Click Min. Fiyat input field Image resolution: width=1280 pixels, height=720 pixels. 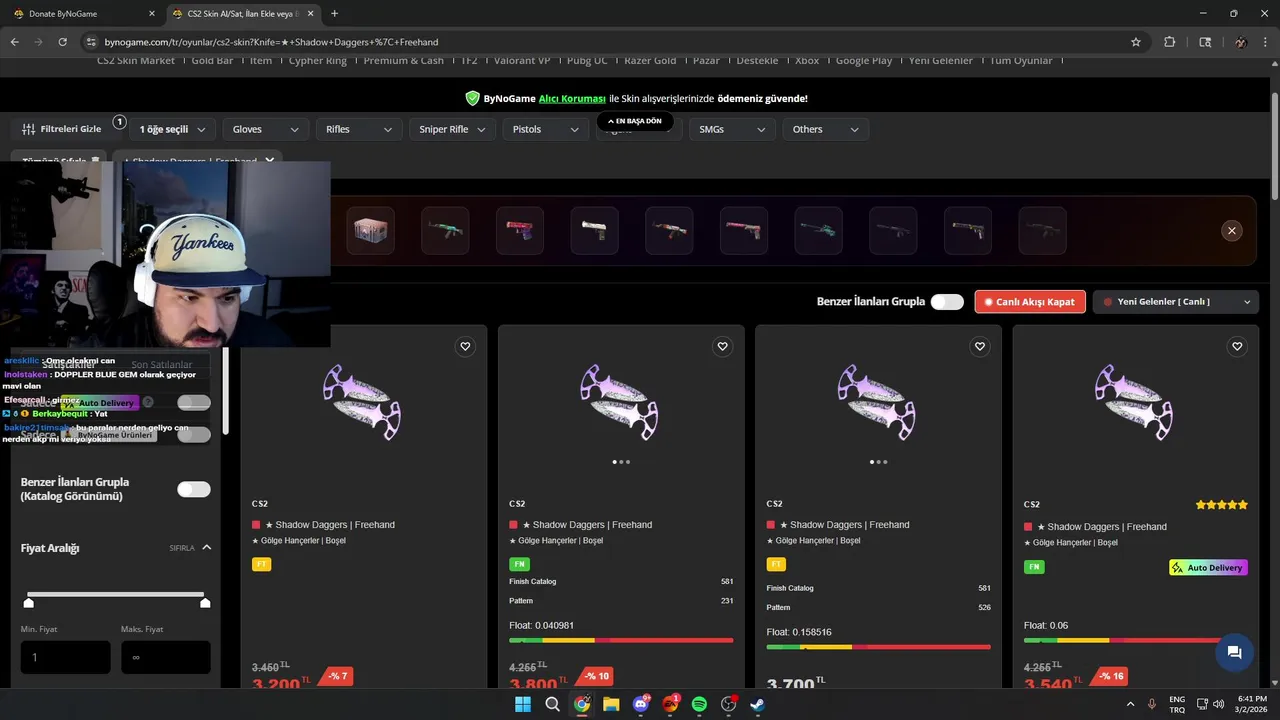tap(66, 657)
